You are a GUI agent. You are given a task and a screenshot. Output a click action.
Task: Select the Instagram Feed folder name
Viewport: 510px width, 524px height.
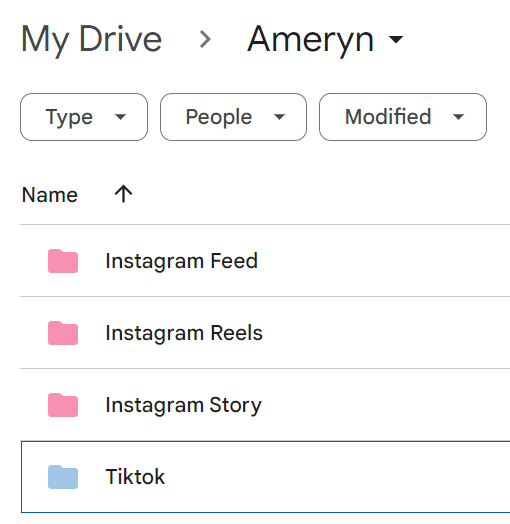(x=181, y=261)
